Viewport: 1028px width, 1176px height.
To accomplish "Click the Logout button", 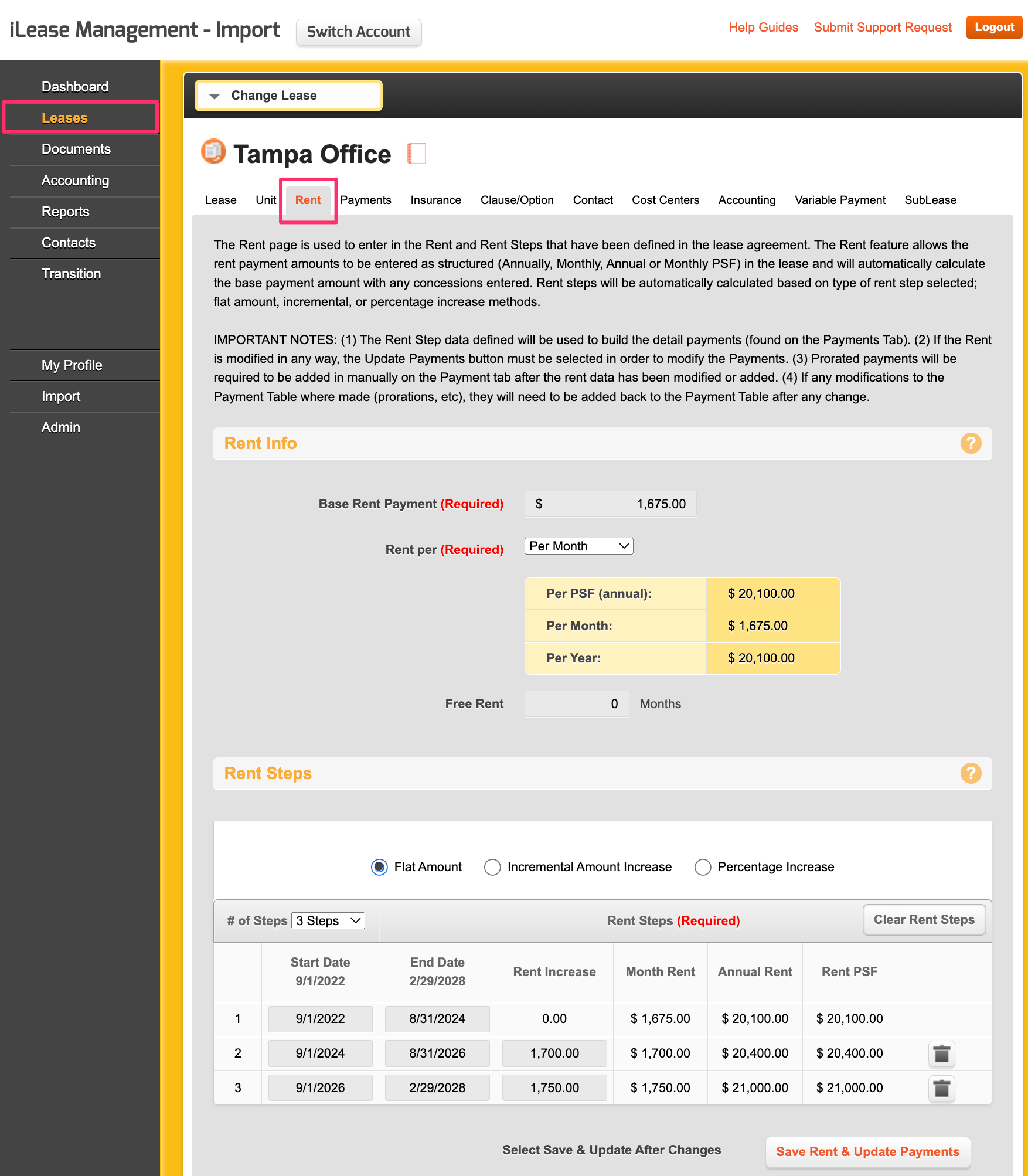I will 994,28.
